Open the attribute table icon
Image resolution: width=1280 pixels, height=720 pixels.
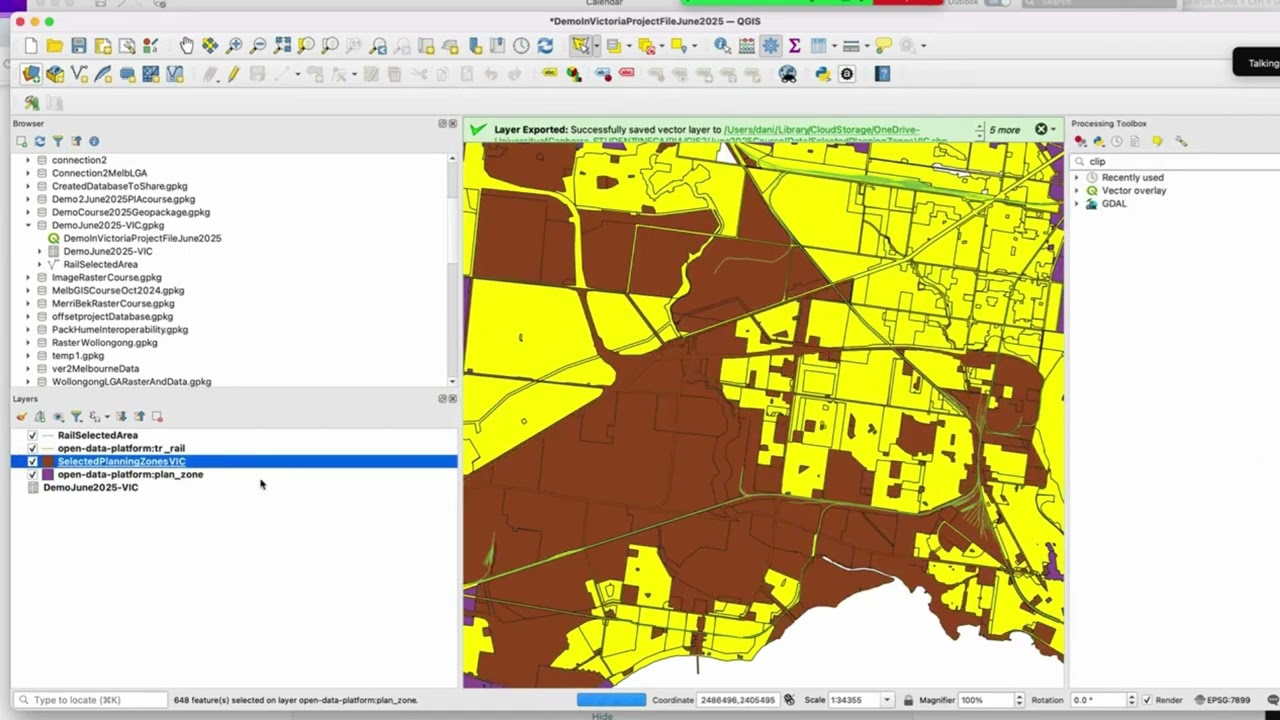(746, 46)
